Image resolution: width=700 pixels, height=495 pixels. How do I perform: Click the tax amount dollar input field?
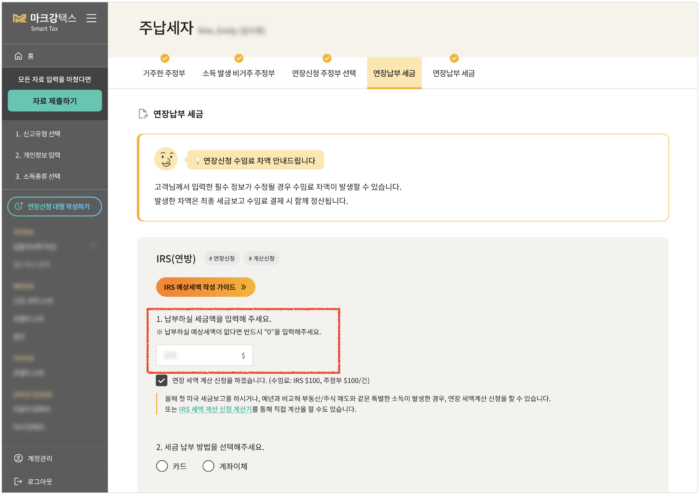(204, 355)
